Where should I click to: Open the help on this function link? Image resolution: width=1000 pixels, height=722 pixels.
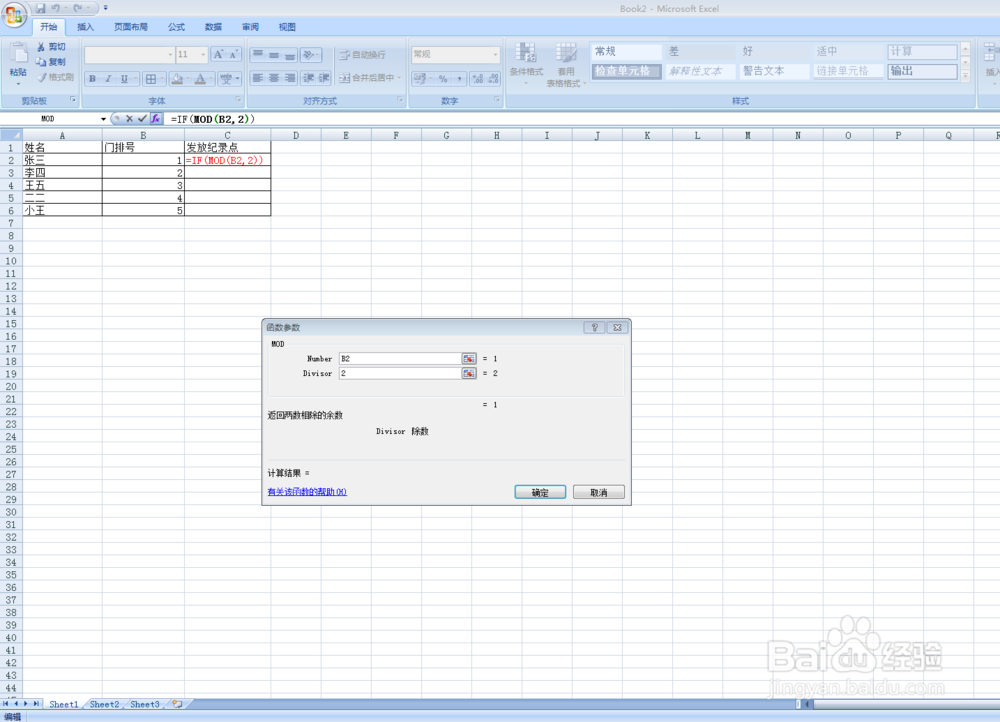pos(307,492)
